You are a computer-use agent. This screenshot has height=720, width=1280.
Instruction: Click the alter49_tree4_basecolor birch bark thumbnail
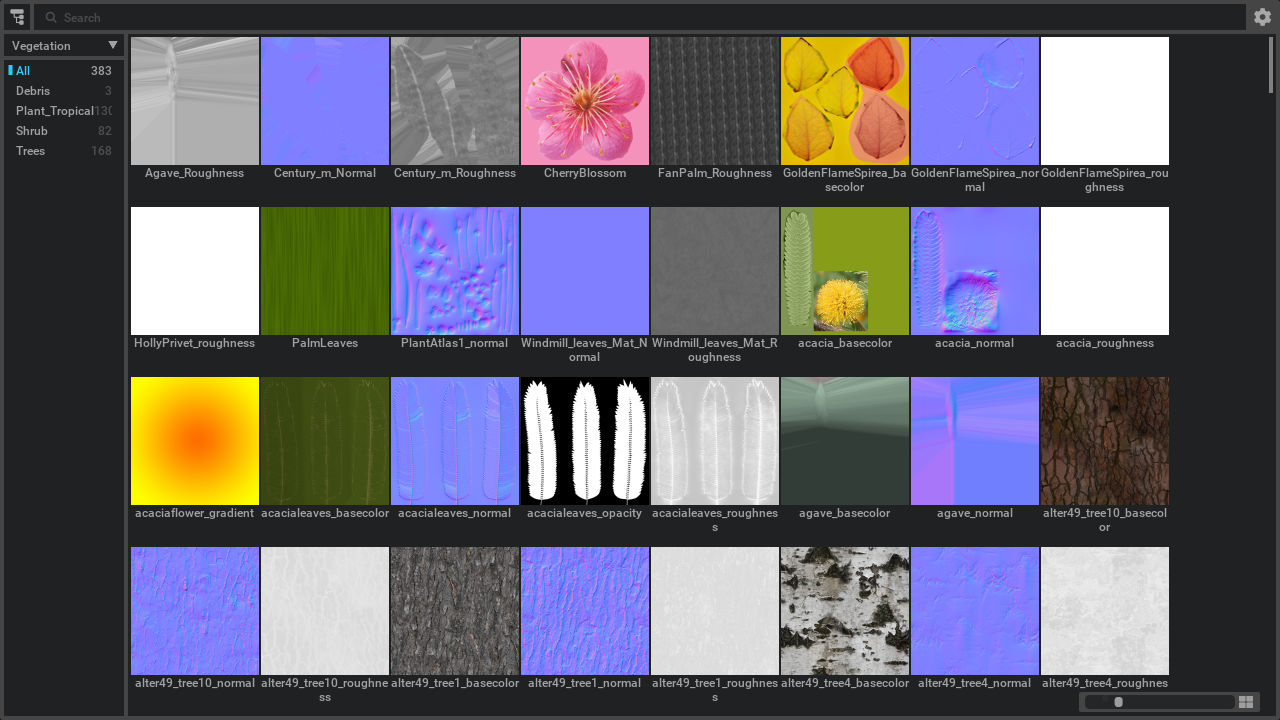click(845, 611)
